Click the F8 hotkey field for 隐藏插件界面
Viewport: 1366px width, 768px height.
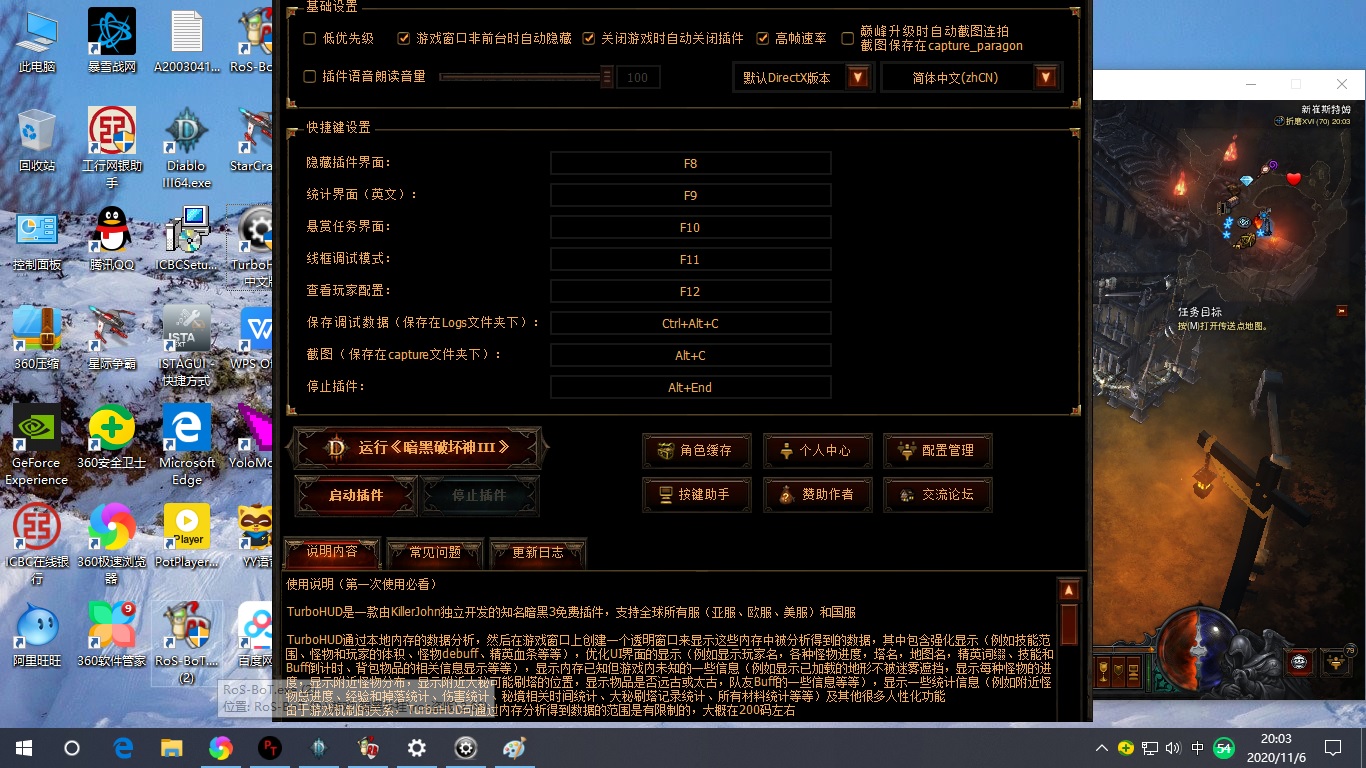tap(690, 163)
